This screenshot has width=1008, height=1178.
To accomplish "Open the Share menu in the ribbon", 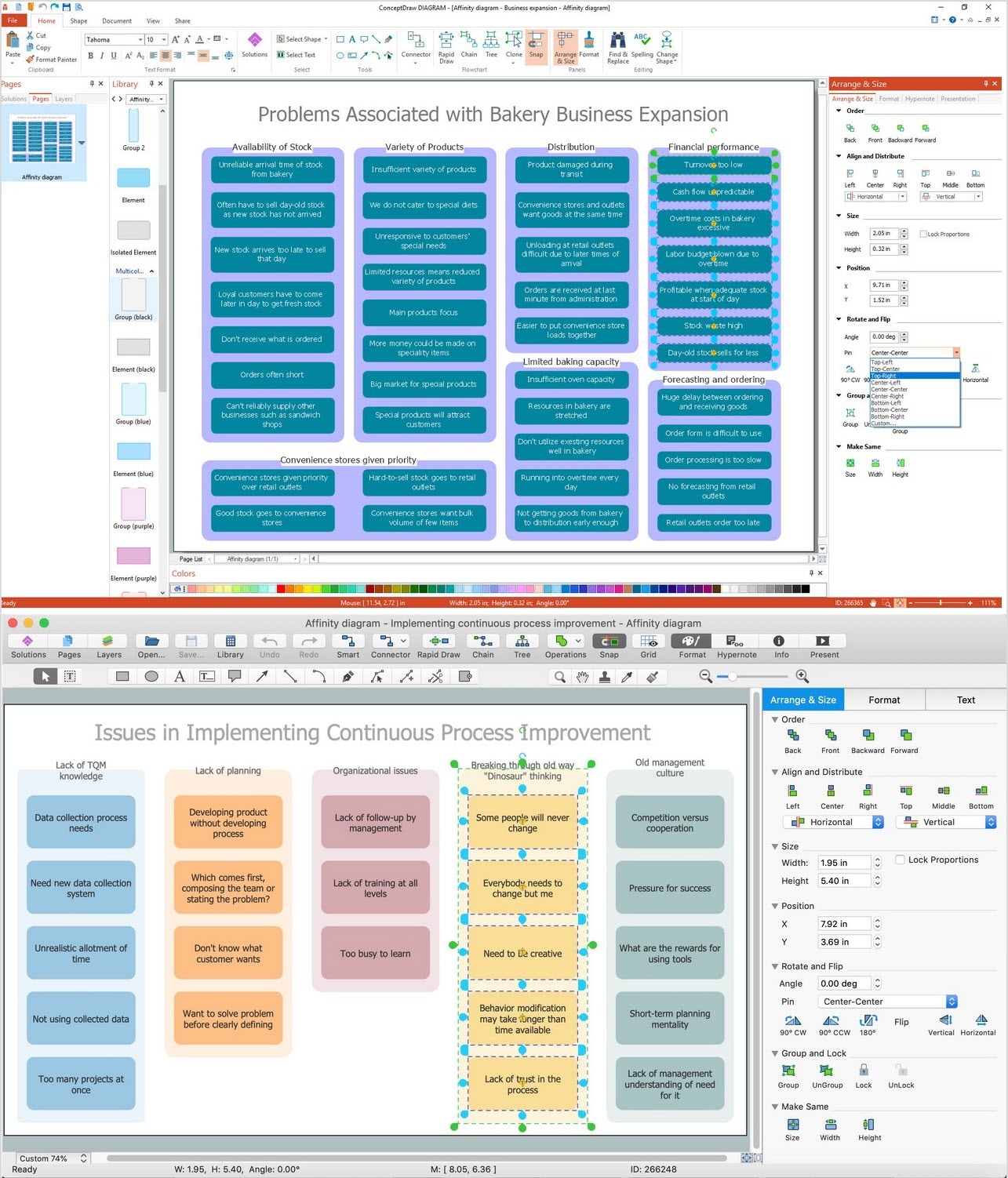I will coord(182,21).
